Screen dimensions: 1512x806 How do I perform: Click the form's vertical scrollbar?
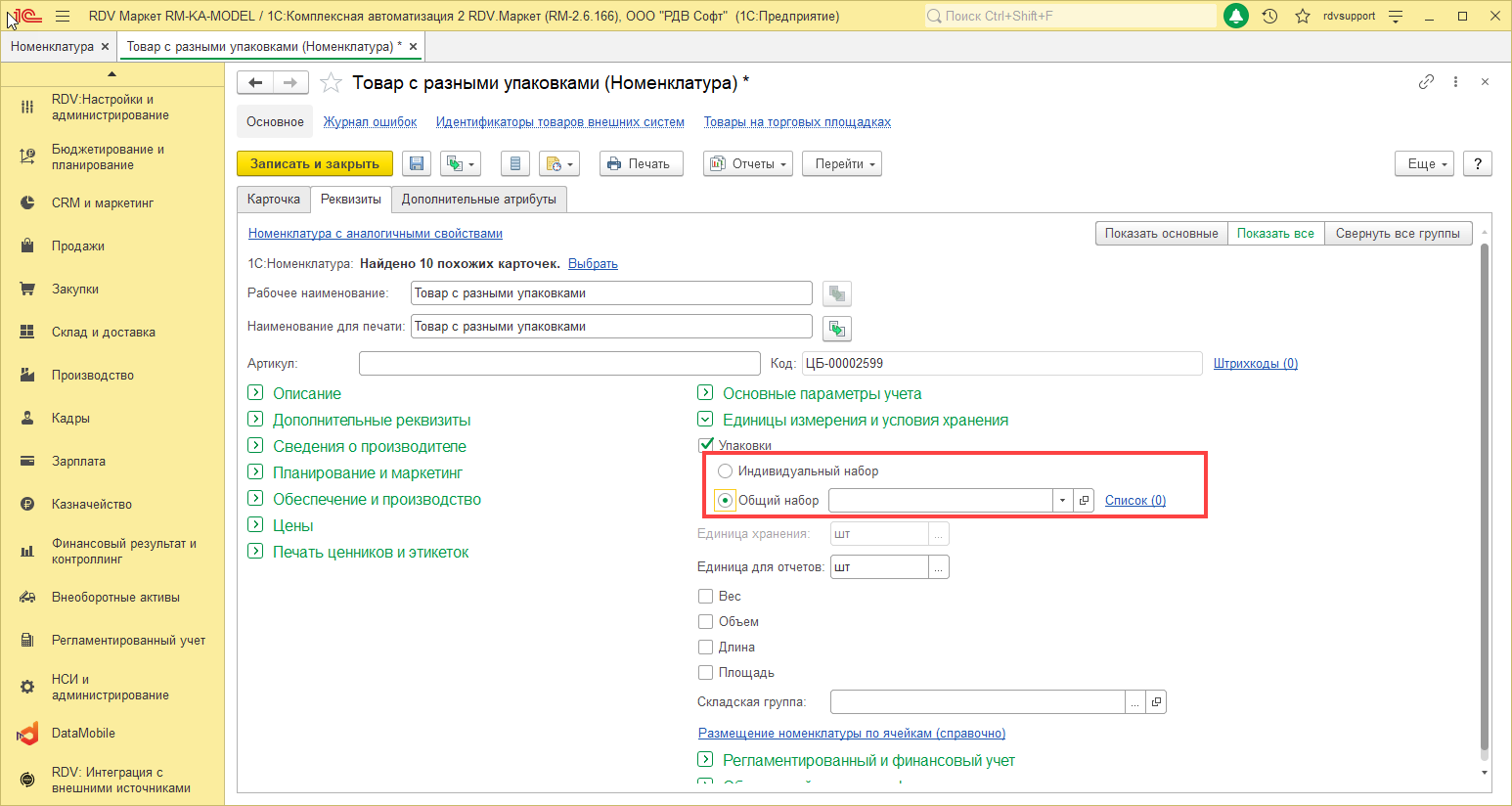point(1484,489)
